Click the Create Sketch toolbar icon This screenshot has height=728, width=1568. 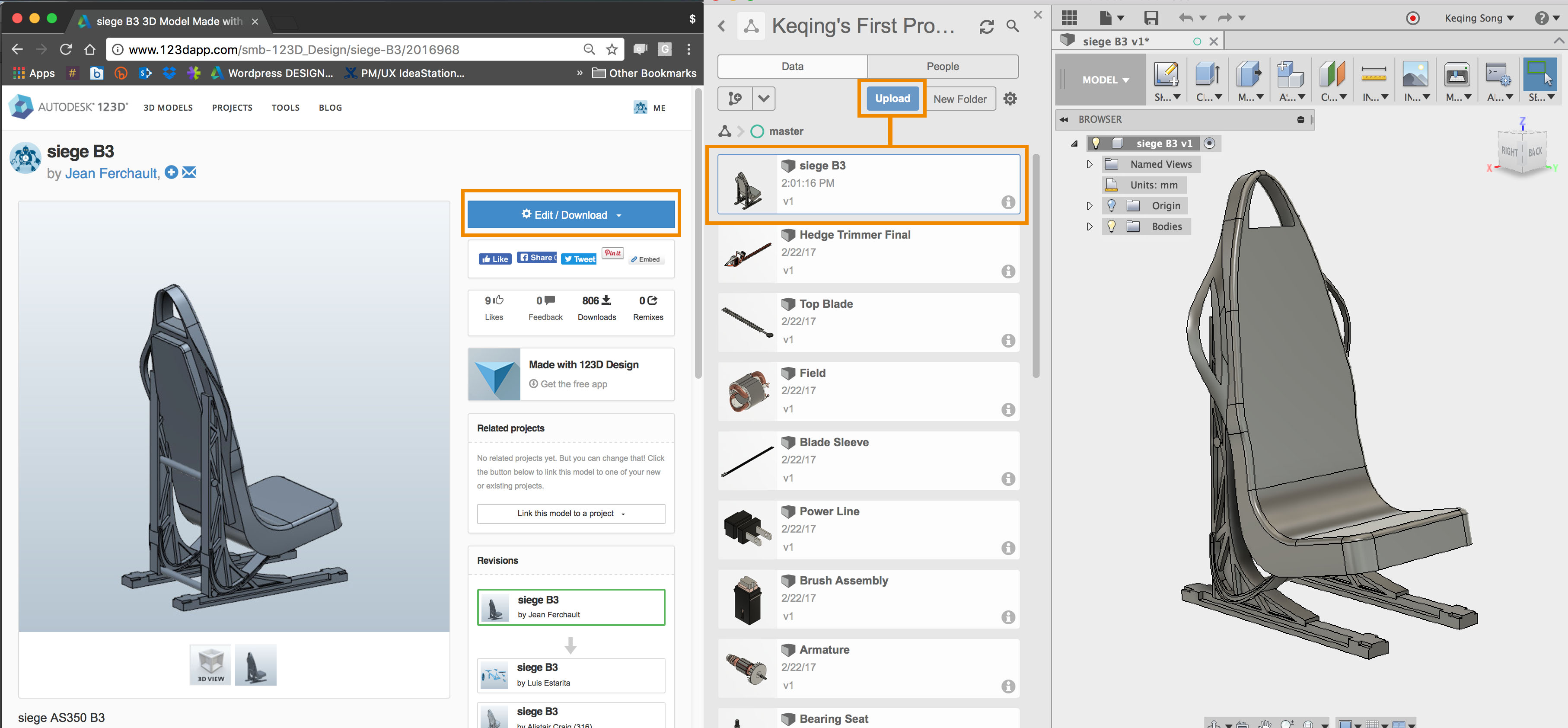coord(1166,76)
